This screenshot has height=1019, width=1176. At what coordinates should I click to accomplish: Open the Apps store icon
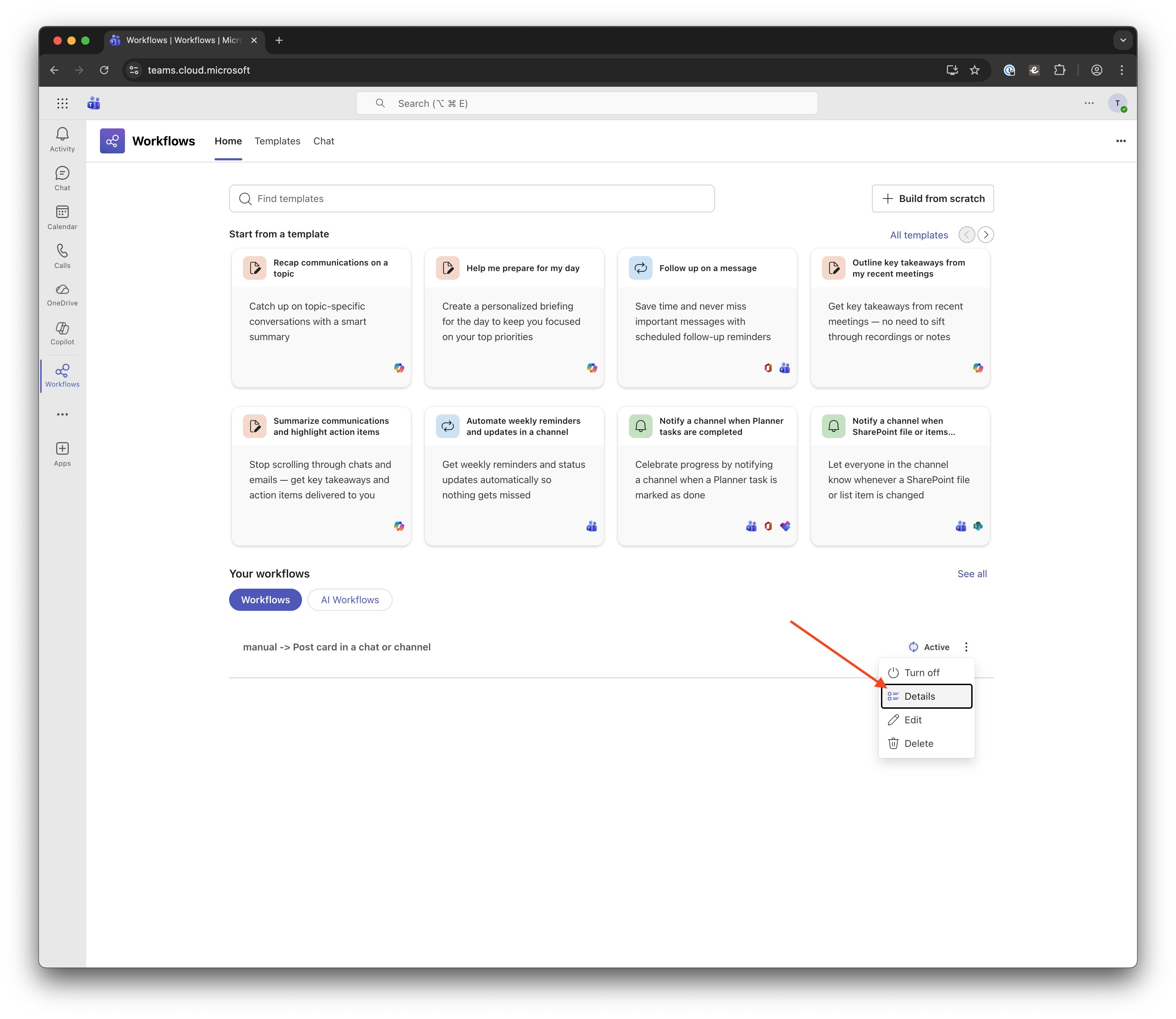click(62, 454)
